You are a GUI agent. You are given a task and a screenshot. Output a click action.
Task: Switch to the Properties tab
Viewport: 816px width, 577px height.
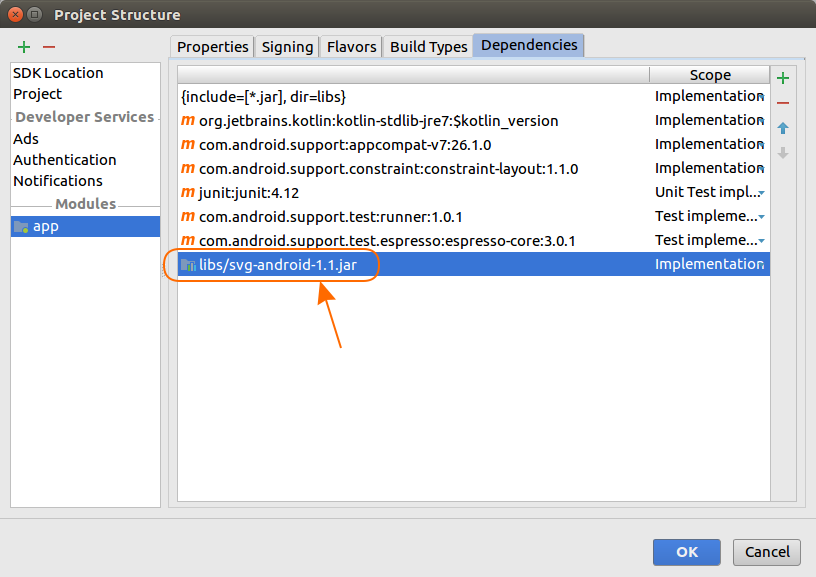click(212, 47)
